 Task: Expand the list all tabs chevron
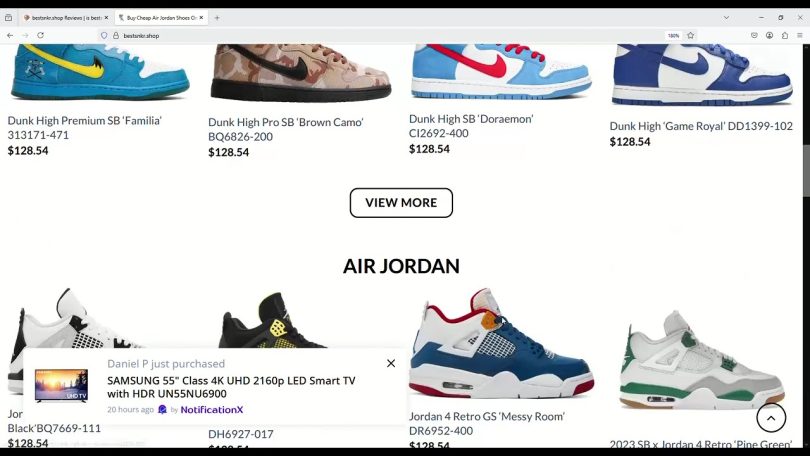coord(726,18)
